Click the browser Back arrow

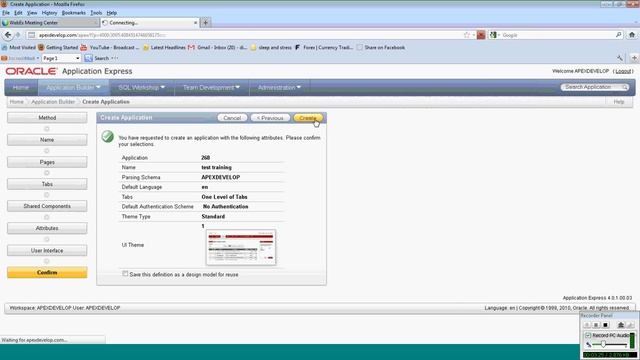click(x=8, y=35)
